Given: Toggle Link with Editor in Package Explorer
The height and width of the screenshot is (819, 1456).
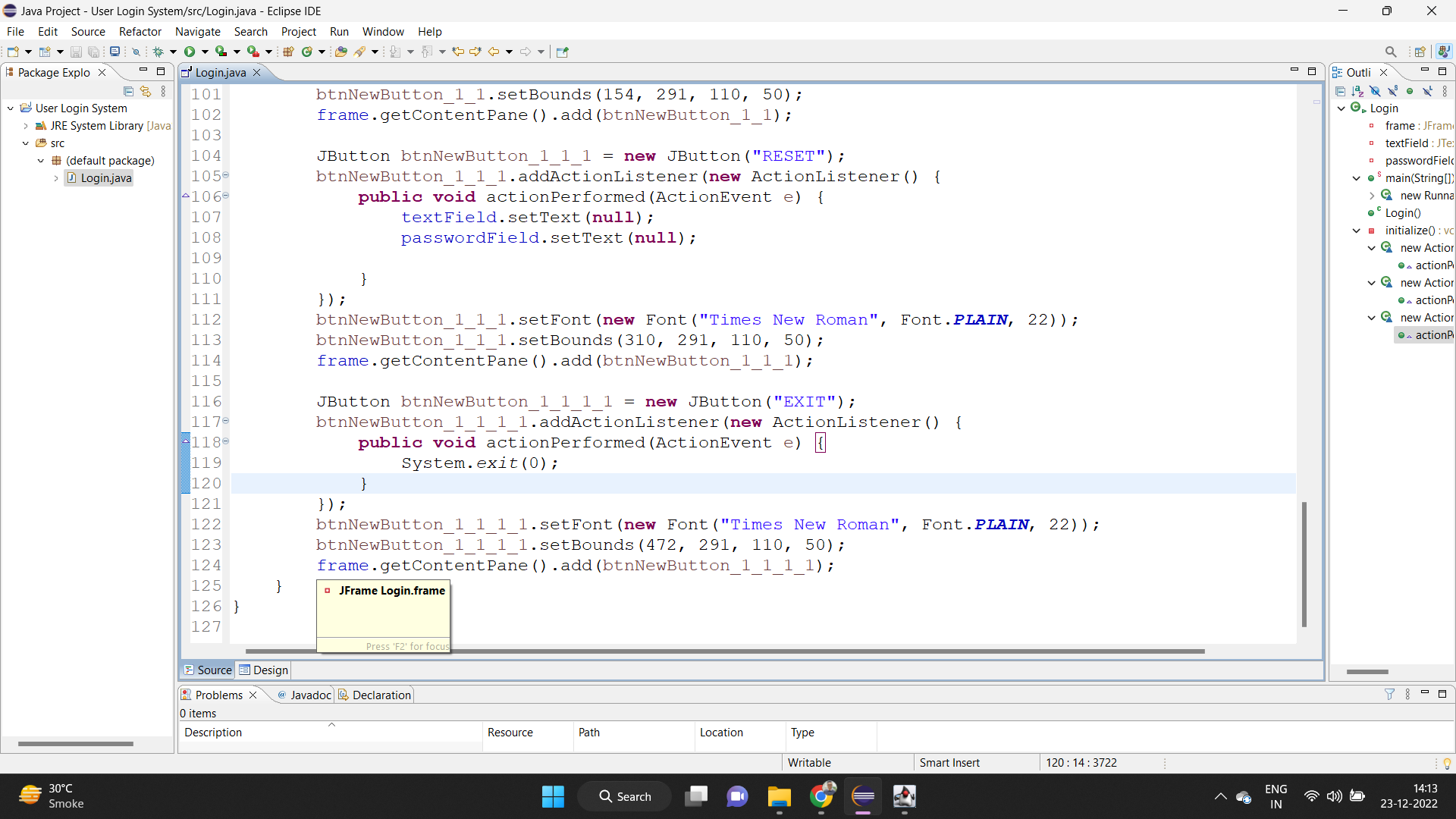Looking at the screenshot, I should [x=146, y=91].
